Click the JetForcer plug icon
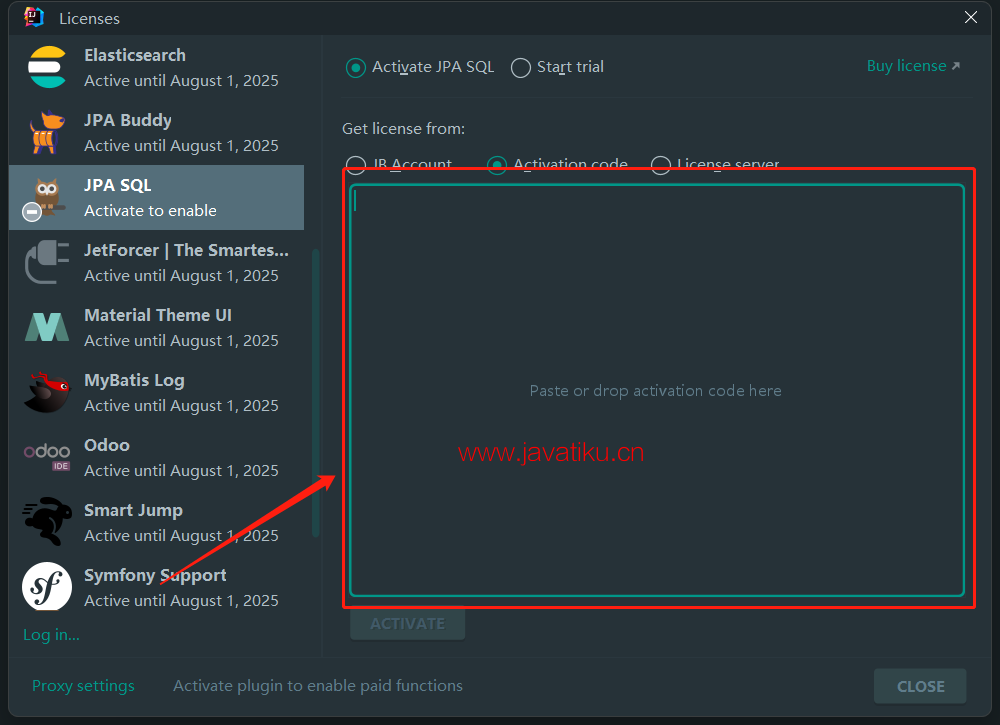The image size is (1000, 725). (47, 263)
